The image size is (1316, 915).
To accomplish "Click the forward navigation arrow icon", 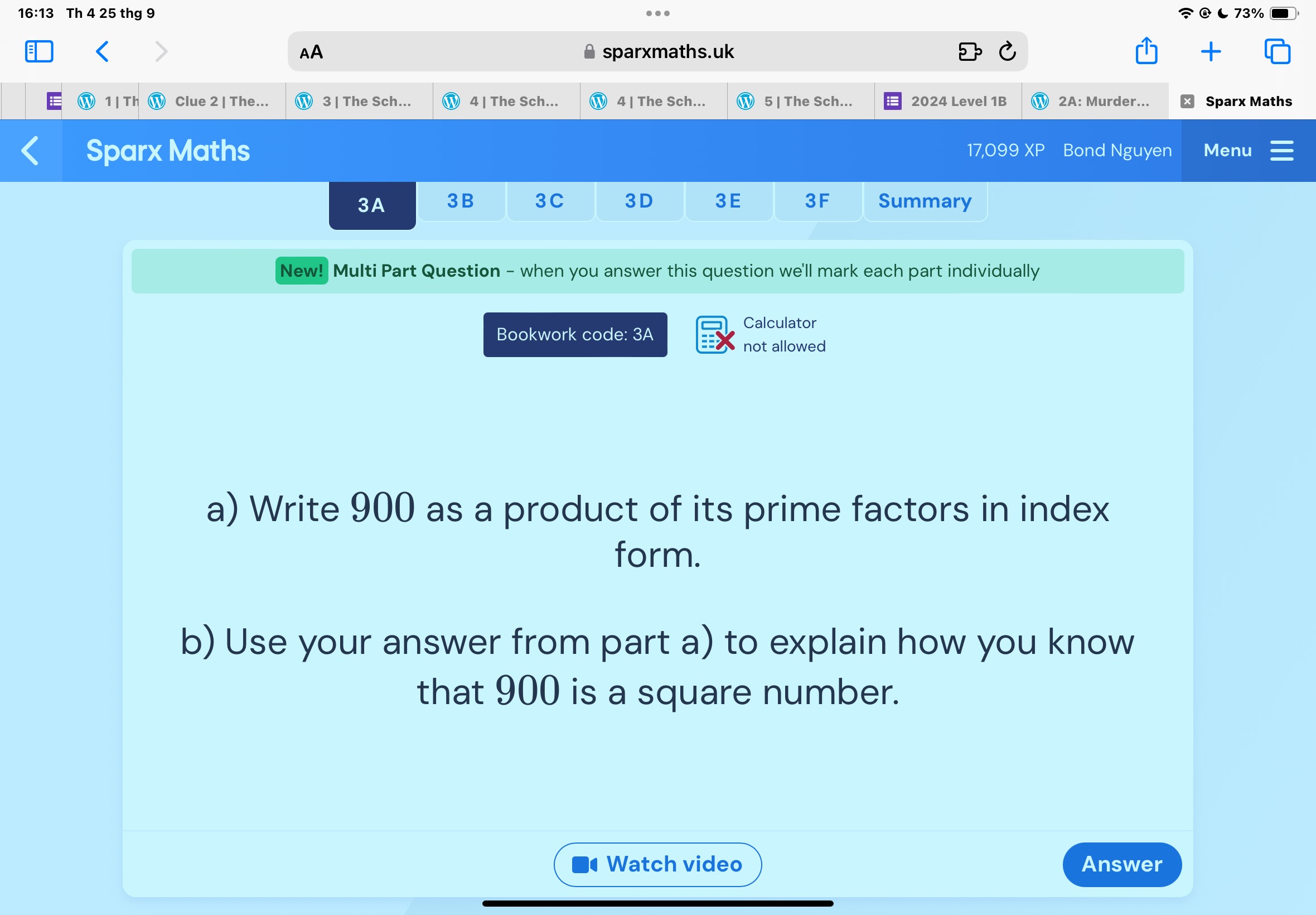I will point(159,52).
